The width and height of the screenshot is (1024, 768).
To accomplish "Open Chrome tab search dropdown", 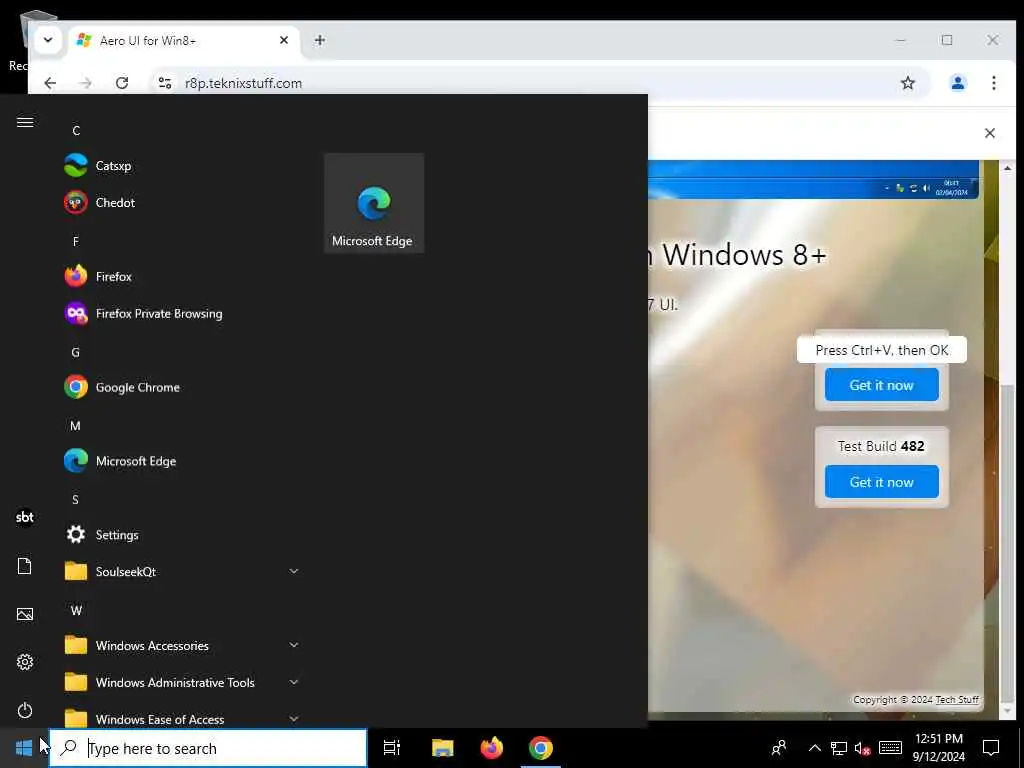I will [48, 40].
